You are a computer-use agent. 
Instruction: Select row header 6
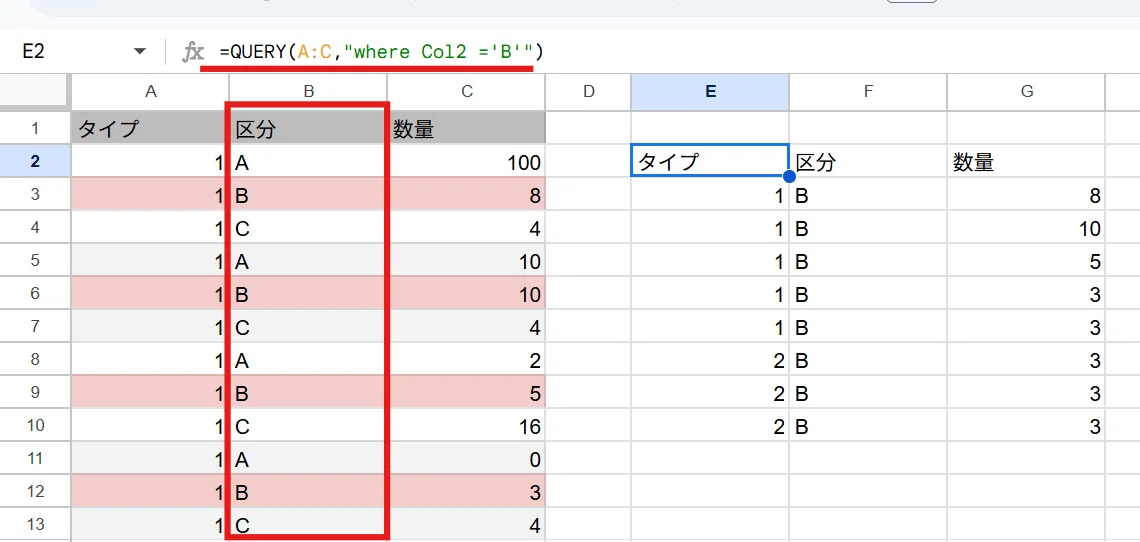point(35,293)
